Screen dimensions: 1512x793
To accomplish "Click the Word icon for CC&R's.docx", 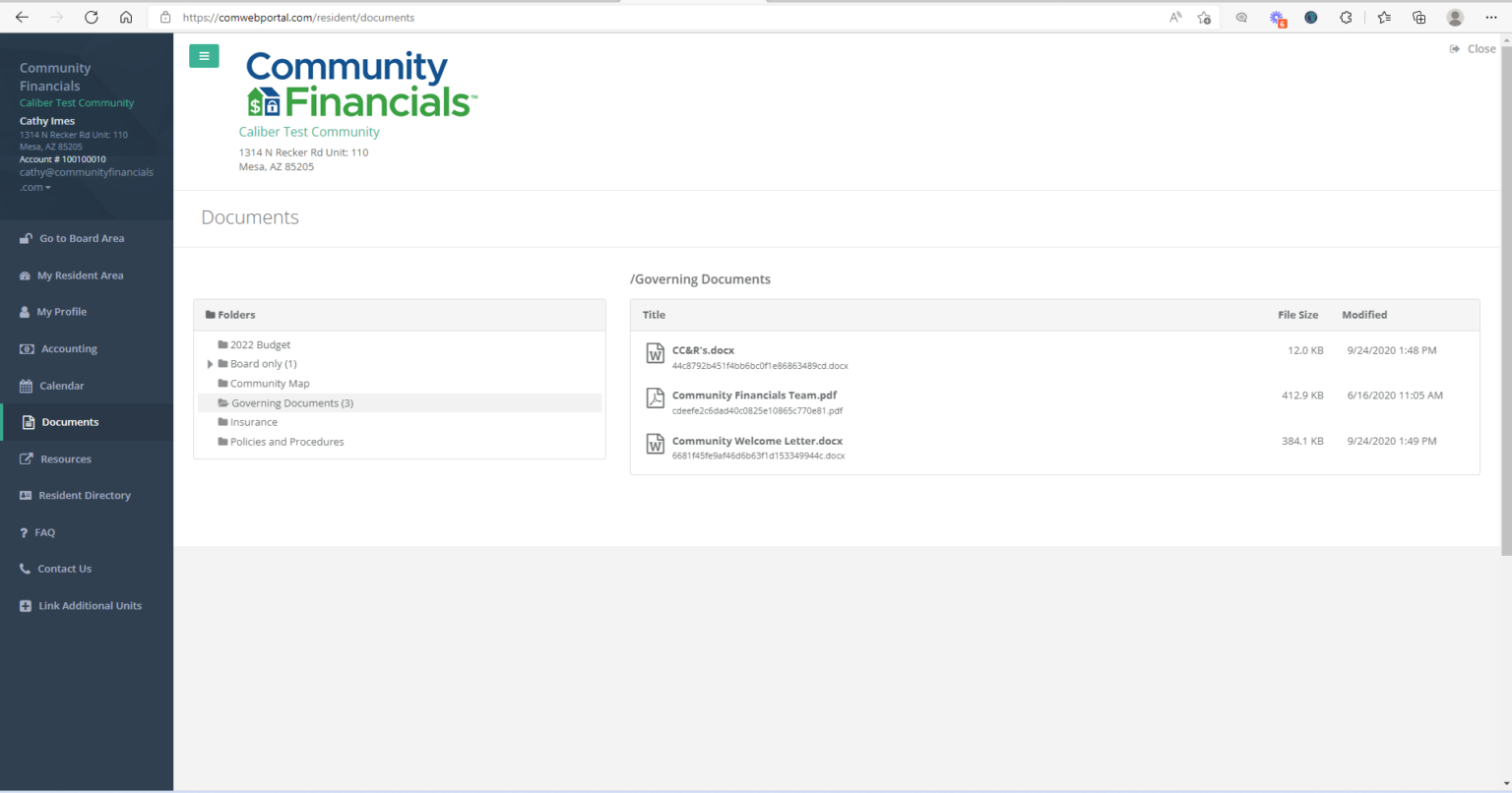I will [x=655, y=353].
